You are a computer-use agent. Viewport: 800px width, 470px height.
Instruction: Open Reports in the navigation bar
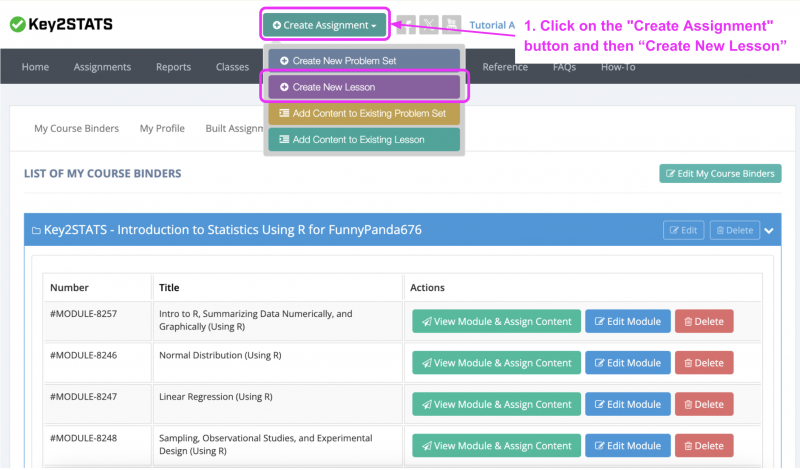(x=174, y=67)
